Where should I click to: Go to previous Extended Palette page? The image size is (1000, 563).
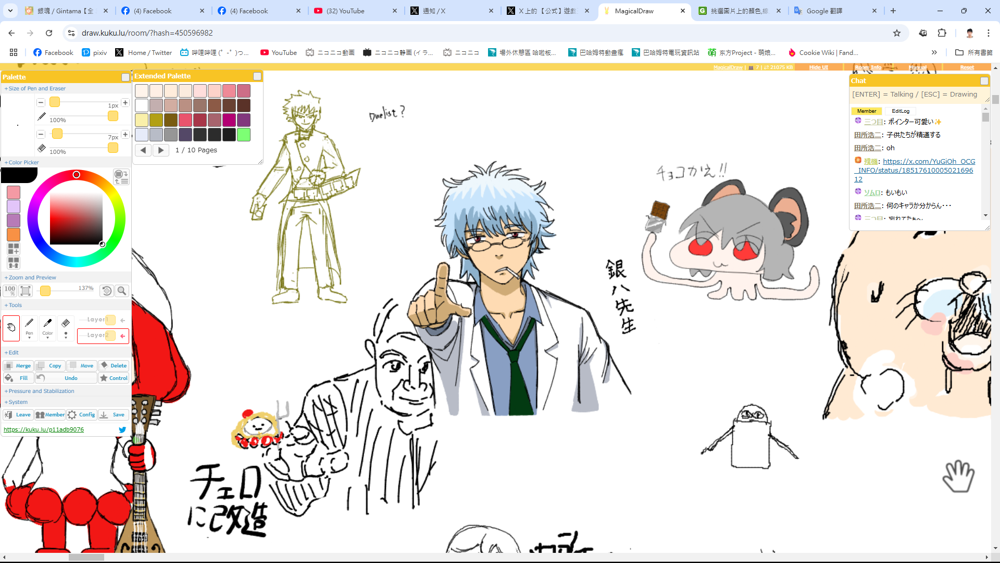click(x=143, y=150)
